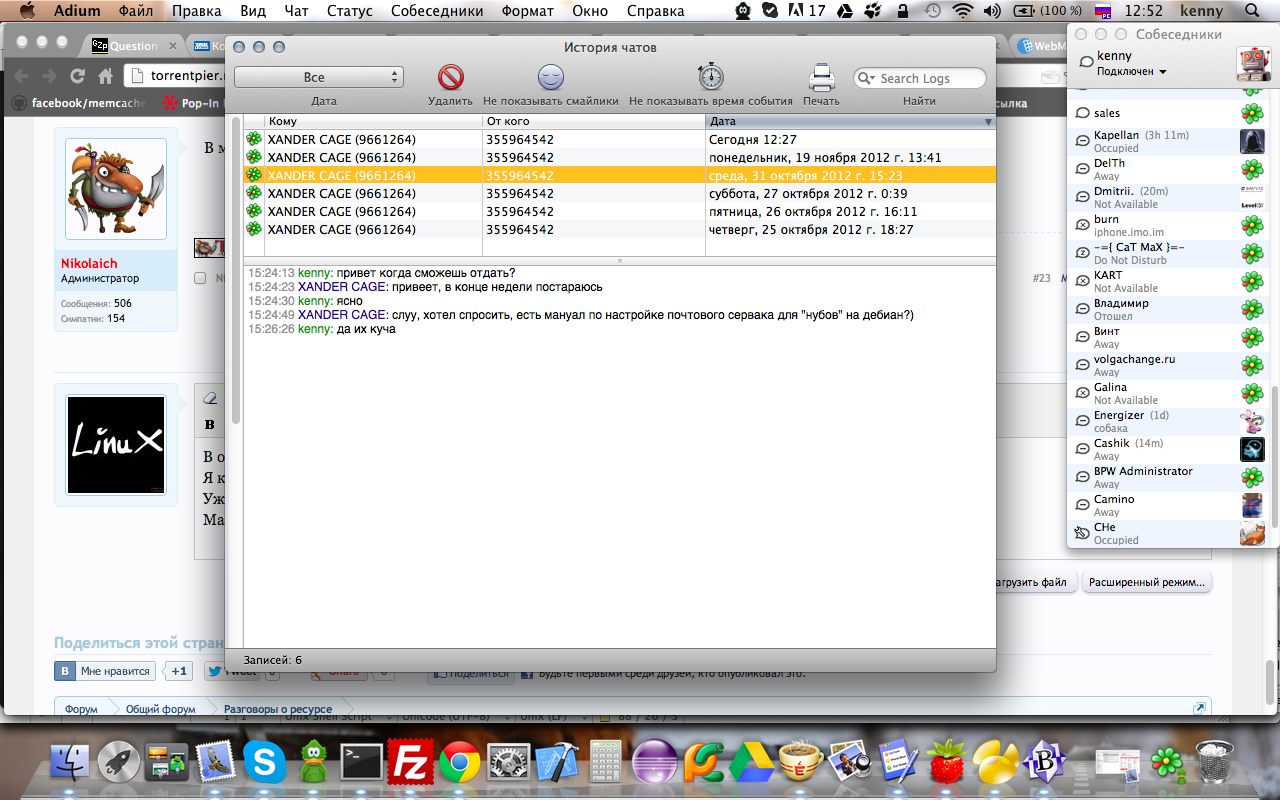The width and height of the screenshot is (1280, 800).
Task: Click the Adium green duck dock icon
Action: pyautogui.click(x=313, y=764)
